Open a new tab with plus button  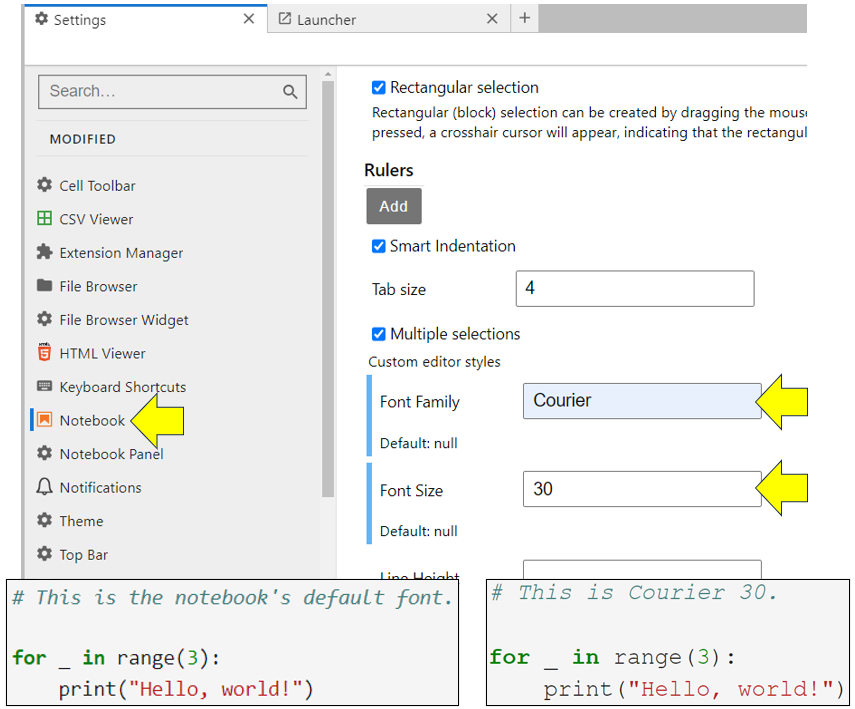coord(525,18)
